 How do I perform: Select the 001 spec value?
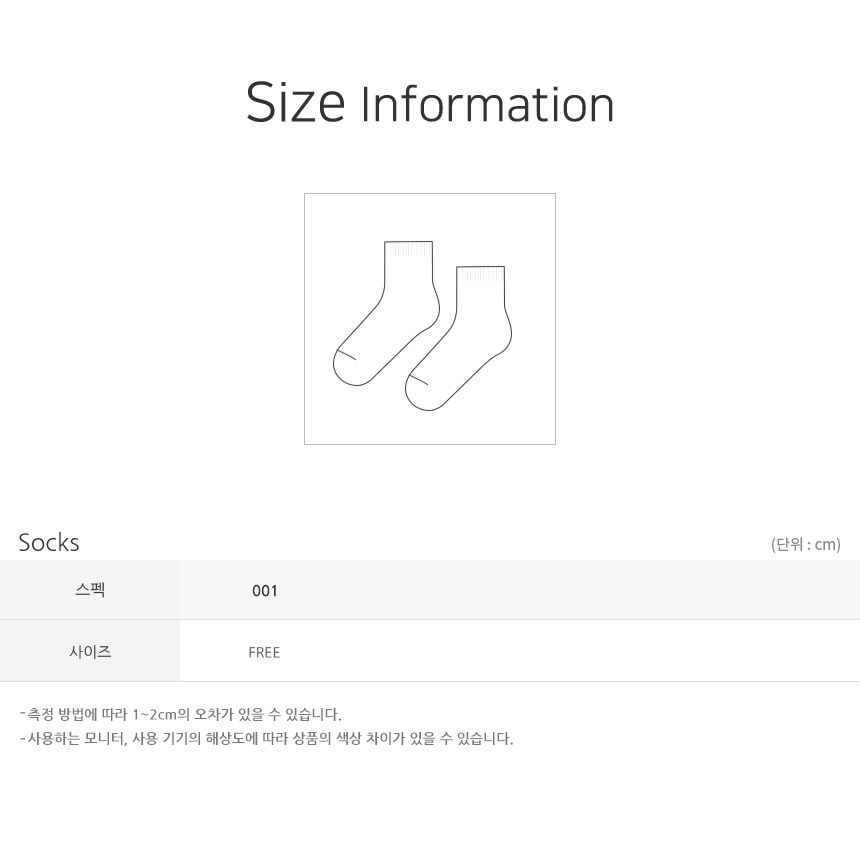(265, 591)
